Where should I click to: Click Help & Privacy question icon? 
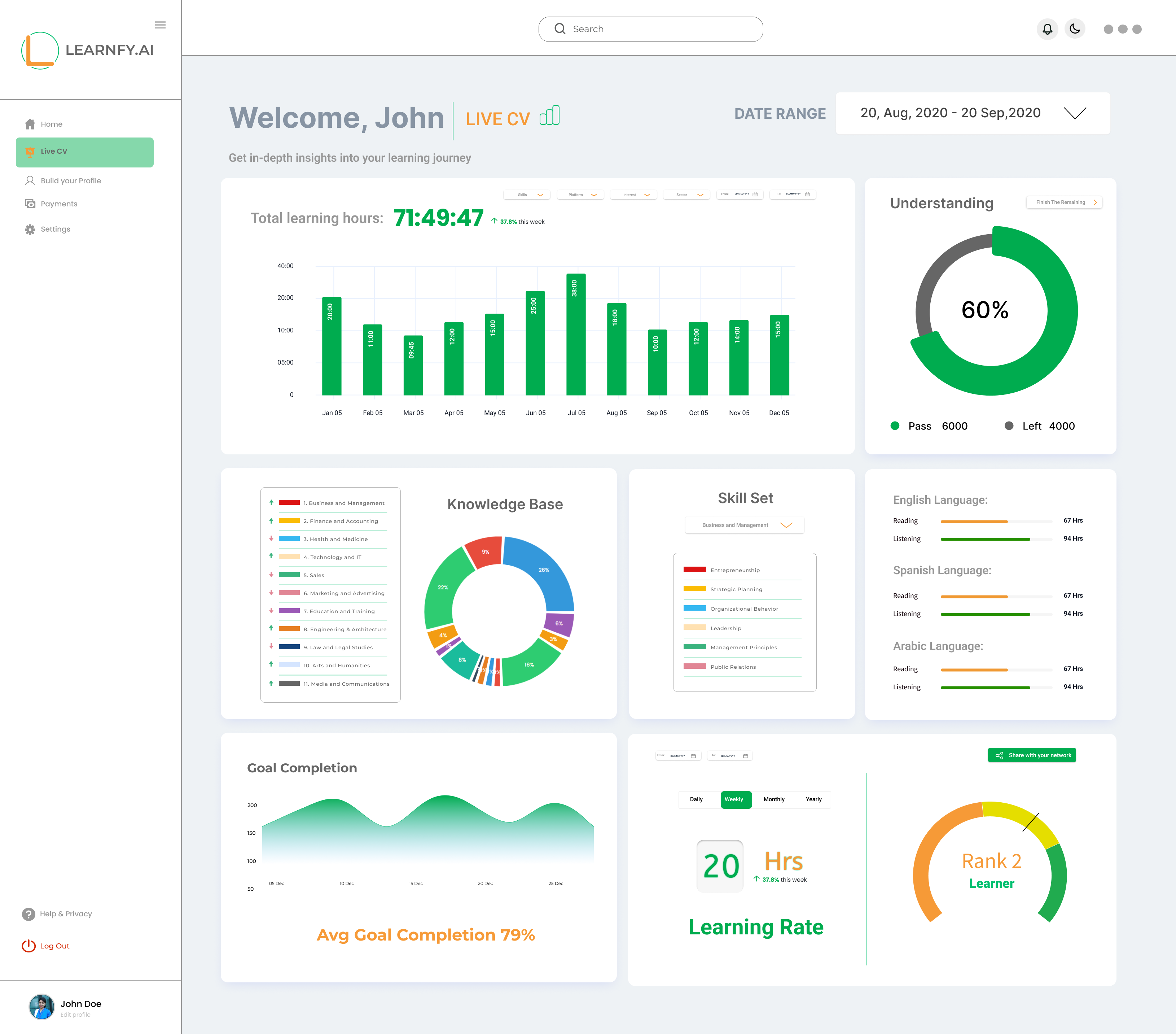coord(28,914)
